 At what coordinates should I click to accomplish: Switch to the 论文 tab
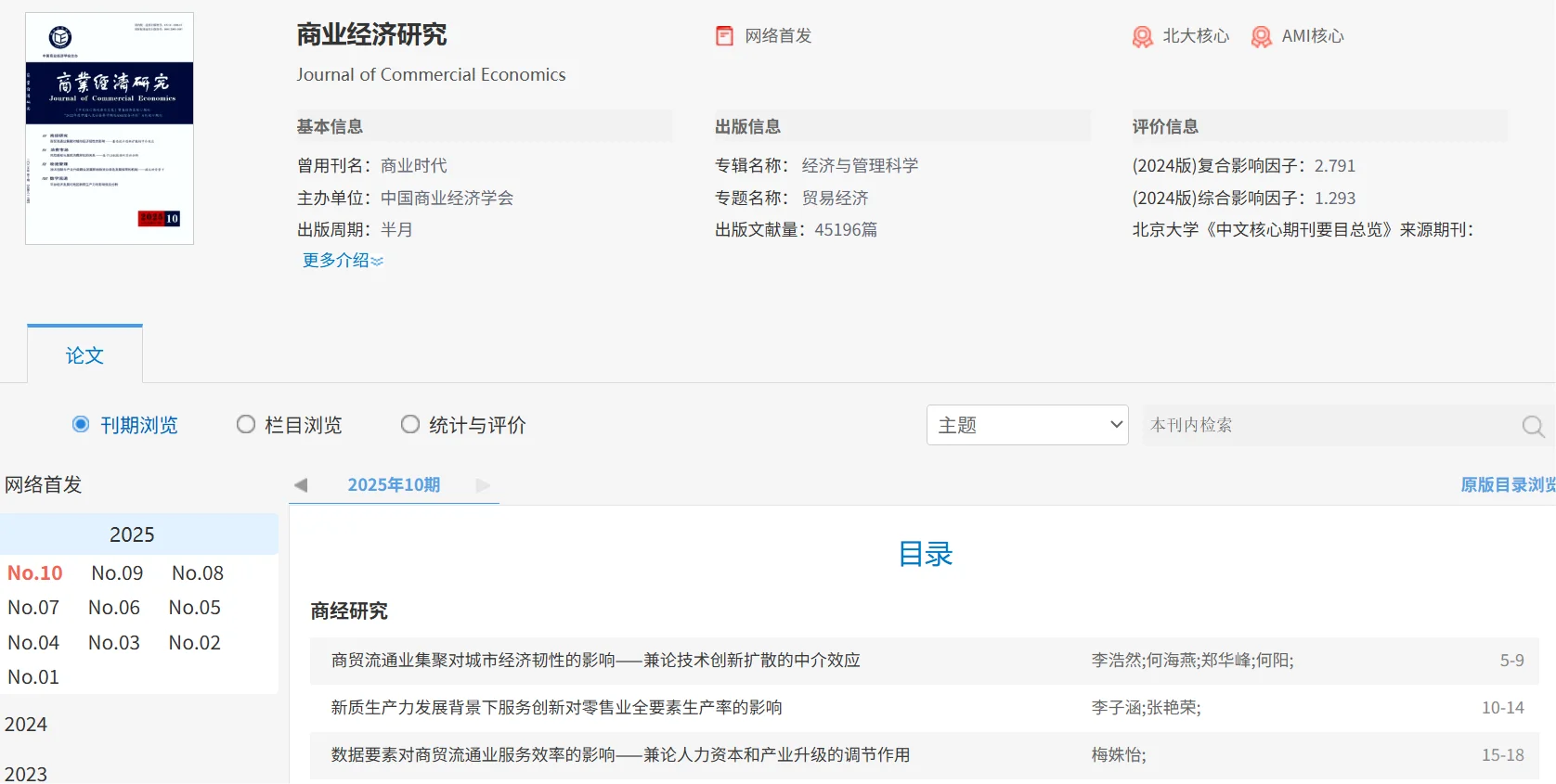tap(84, 355)
